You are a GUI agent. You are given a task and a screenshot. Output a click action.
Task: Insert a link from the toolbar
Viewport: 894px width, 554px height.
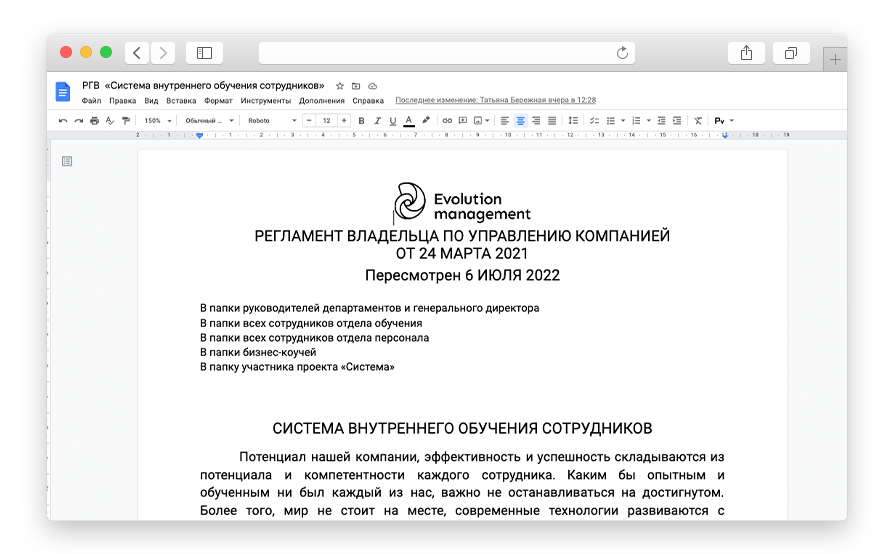(447, 121)
